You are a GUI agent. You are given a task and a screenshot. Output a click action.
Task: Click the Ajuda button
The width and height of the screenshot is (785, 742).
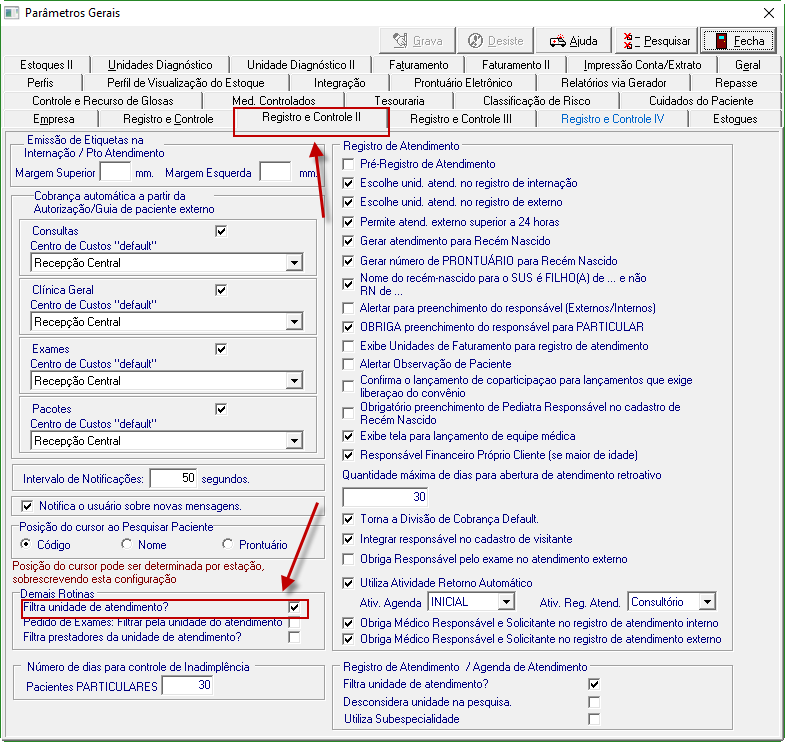[573, 41]
